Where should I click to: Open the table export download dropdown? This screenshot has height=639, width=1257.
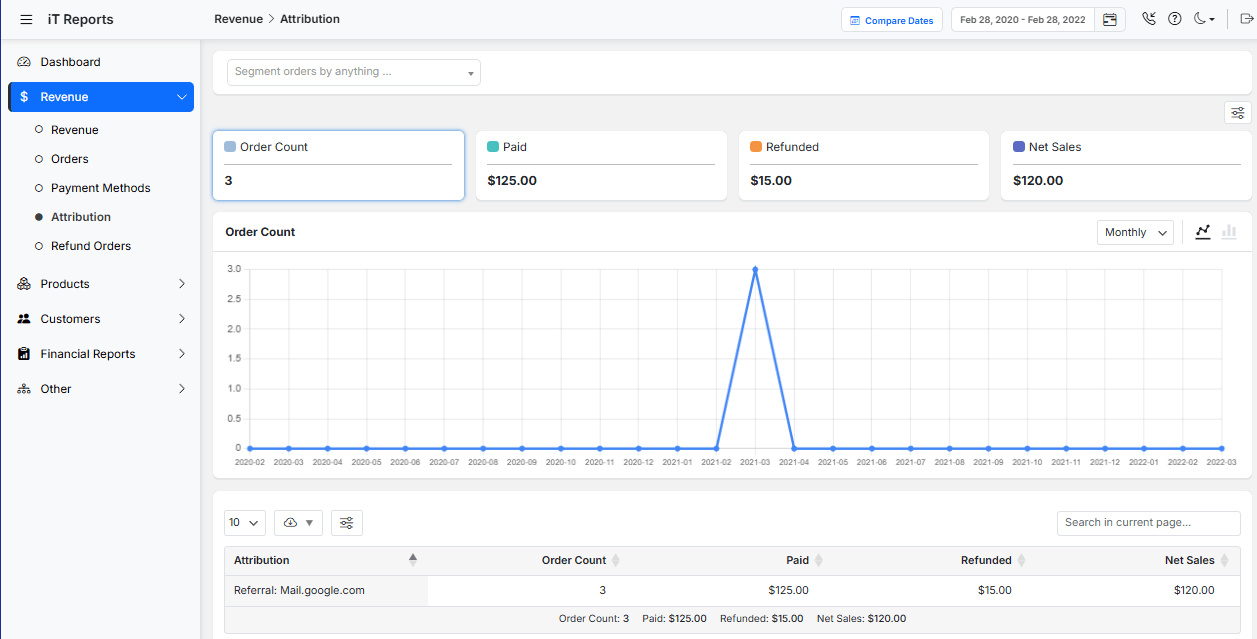(298, 523)
